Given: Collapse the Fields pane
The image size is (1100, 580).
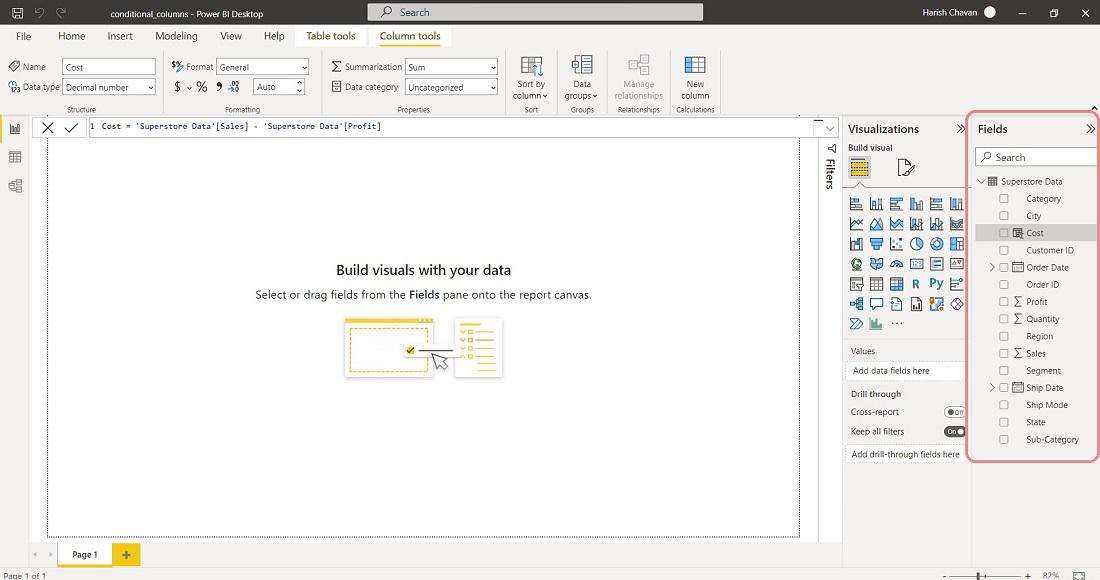Looking at the screenshot, I should coord(1089,129).
